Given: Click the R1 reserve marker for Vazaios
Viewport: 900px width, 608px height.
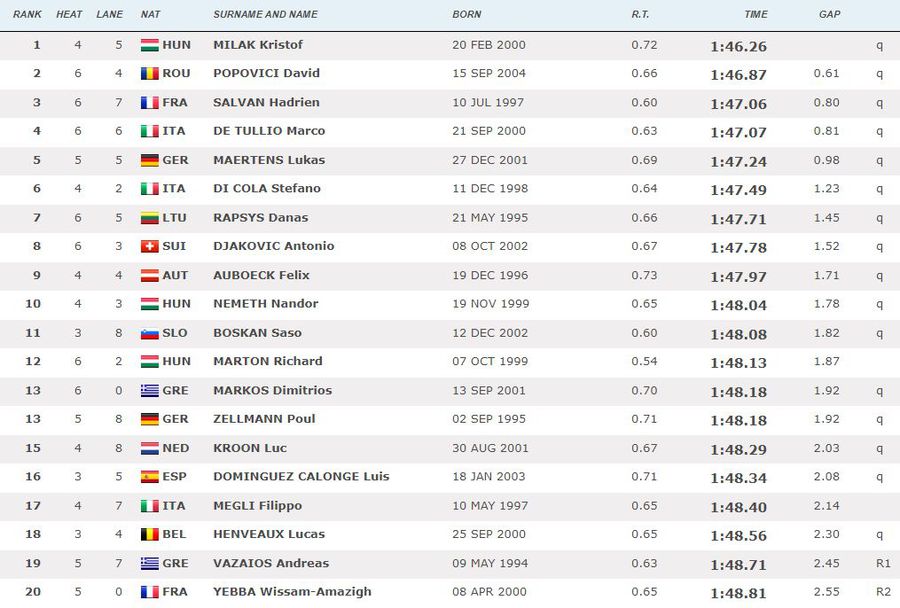Looking at the screenshot, I should coord(883,564).
